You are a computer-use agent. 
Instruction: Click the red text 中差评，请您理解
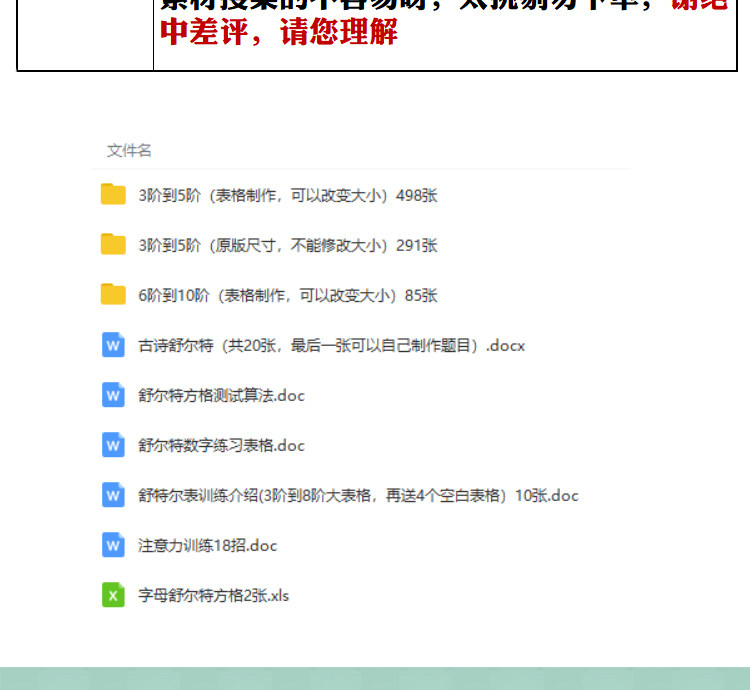278,32
